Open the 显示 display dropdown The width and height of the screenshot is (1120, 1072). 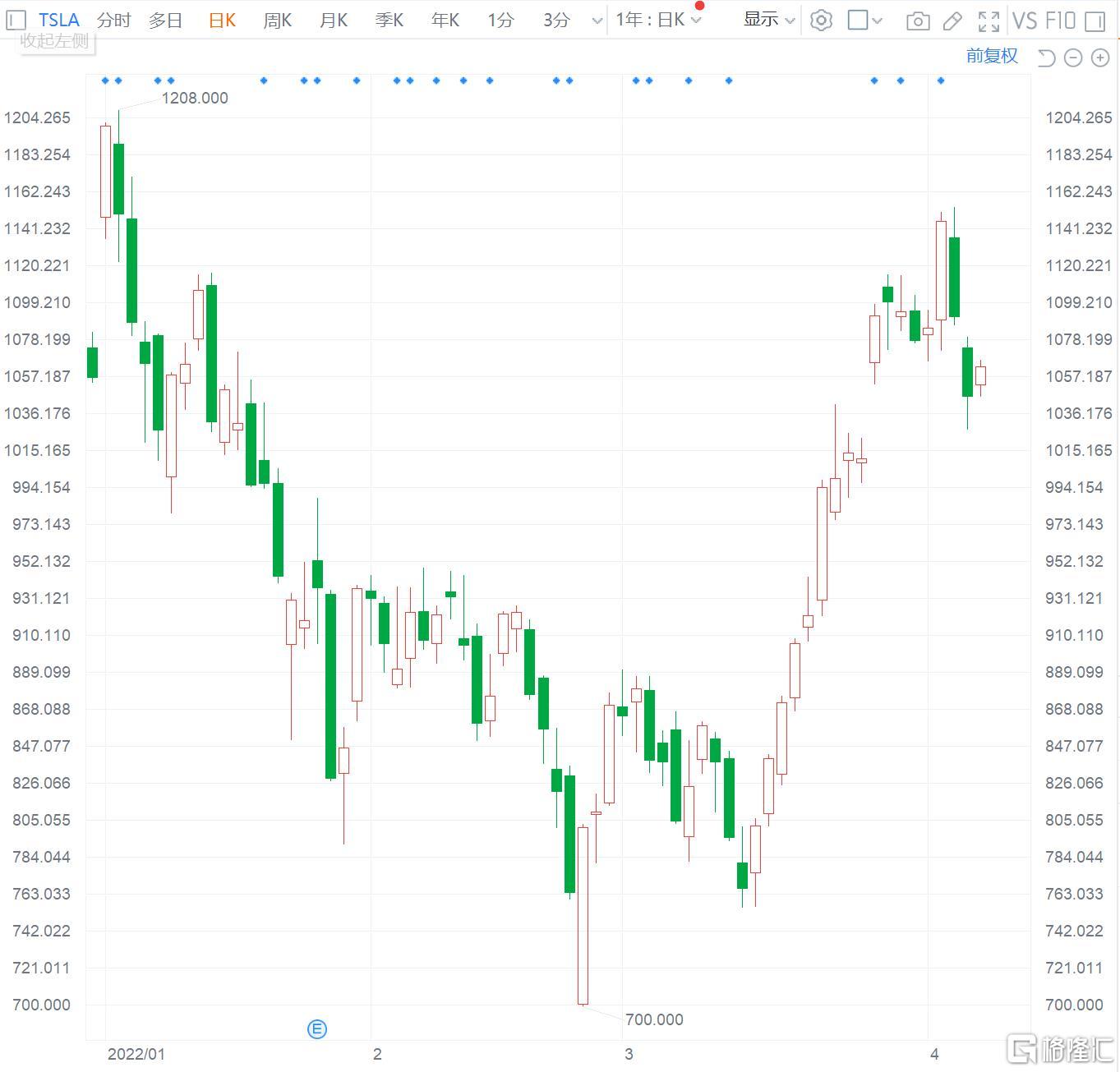click(x=769, y=20)
